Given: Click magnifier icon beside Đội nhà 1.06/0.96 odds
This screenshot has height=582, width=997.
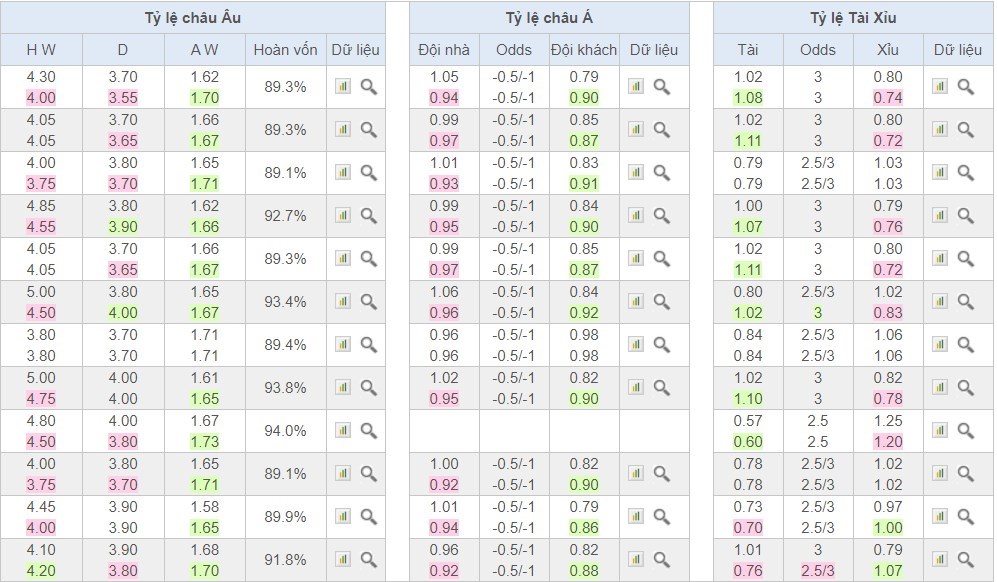Looking at the screenshot, I should click(x=662, y=301).
